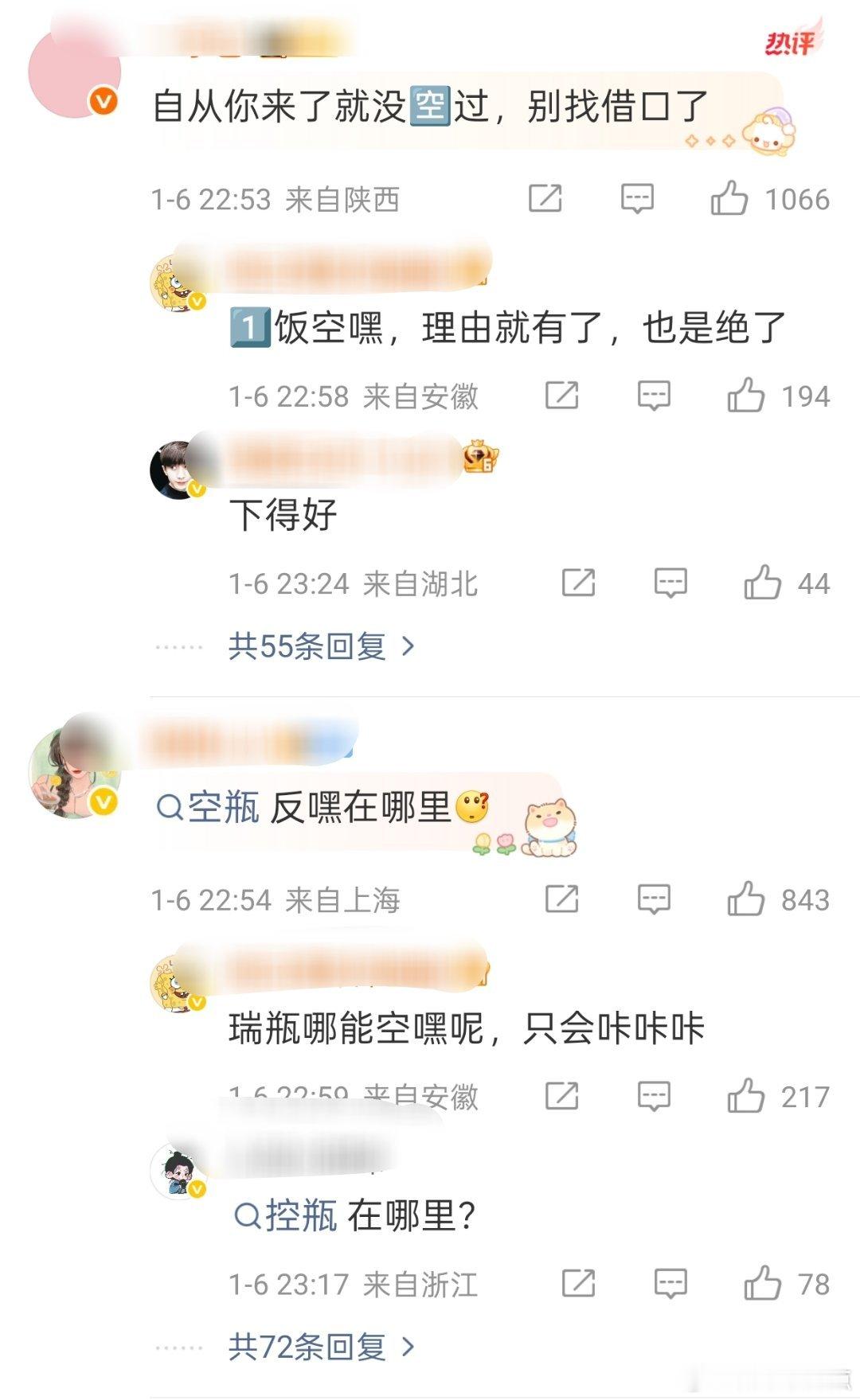This screenshot has height=1400, width=860.
Task: Share the 23:24 reply from 湖北
Action: (x=579, y=583)
